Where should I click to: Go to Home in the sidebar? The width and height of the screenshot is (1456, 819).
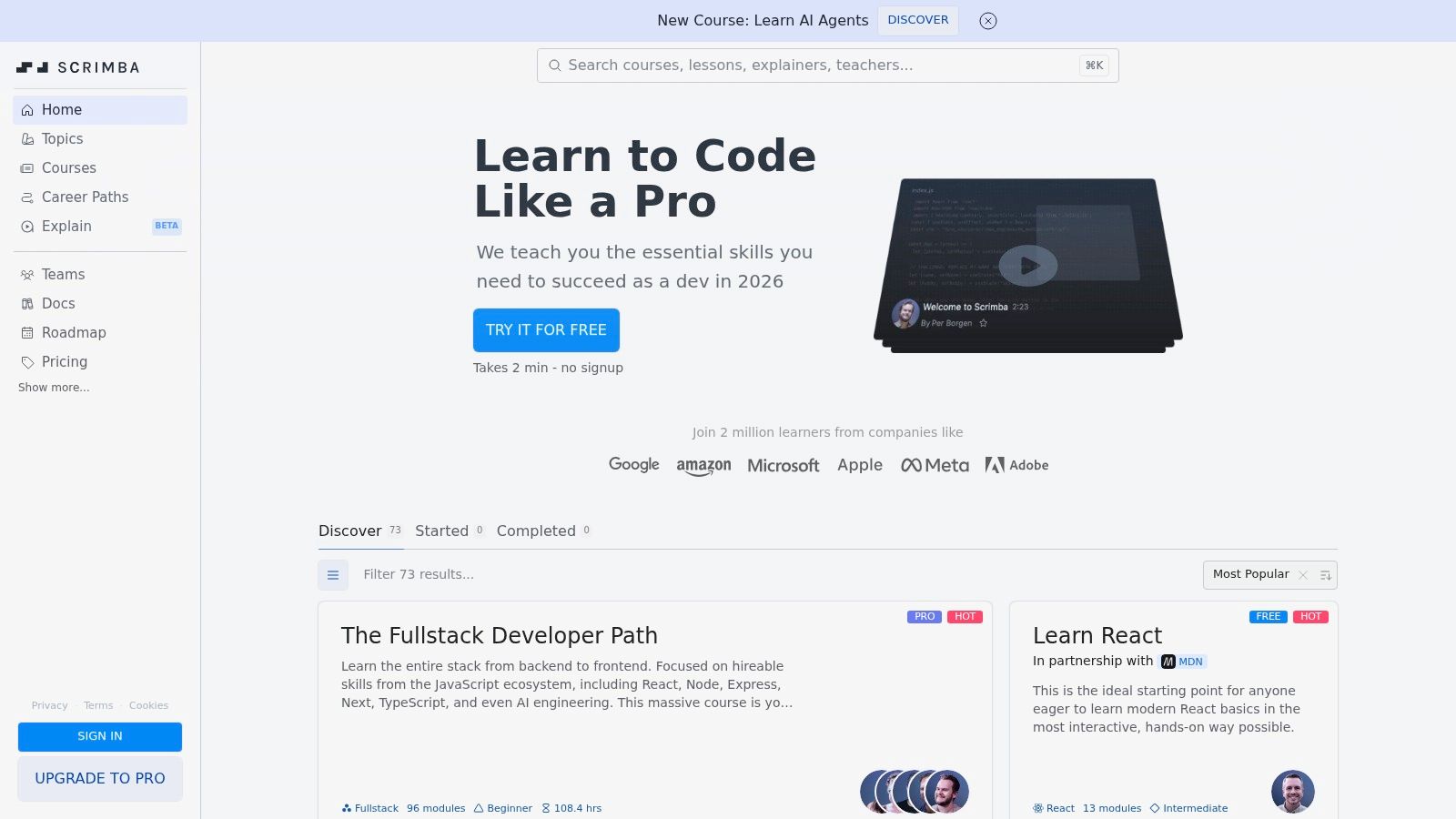click(x=100, y=110)
